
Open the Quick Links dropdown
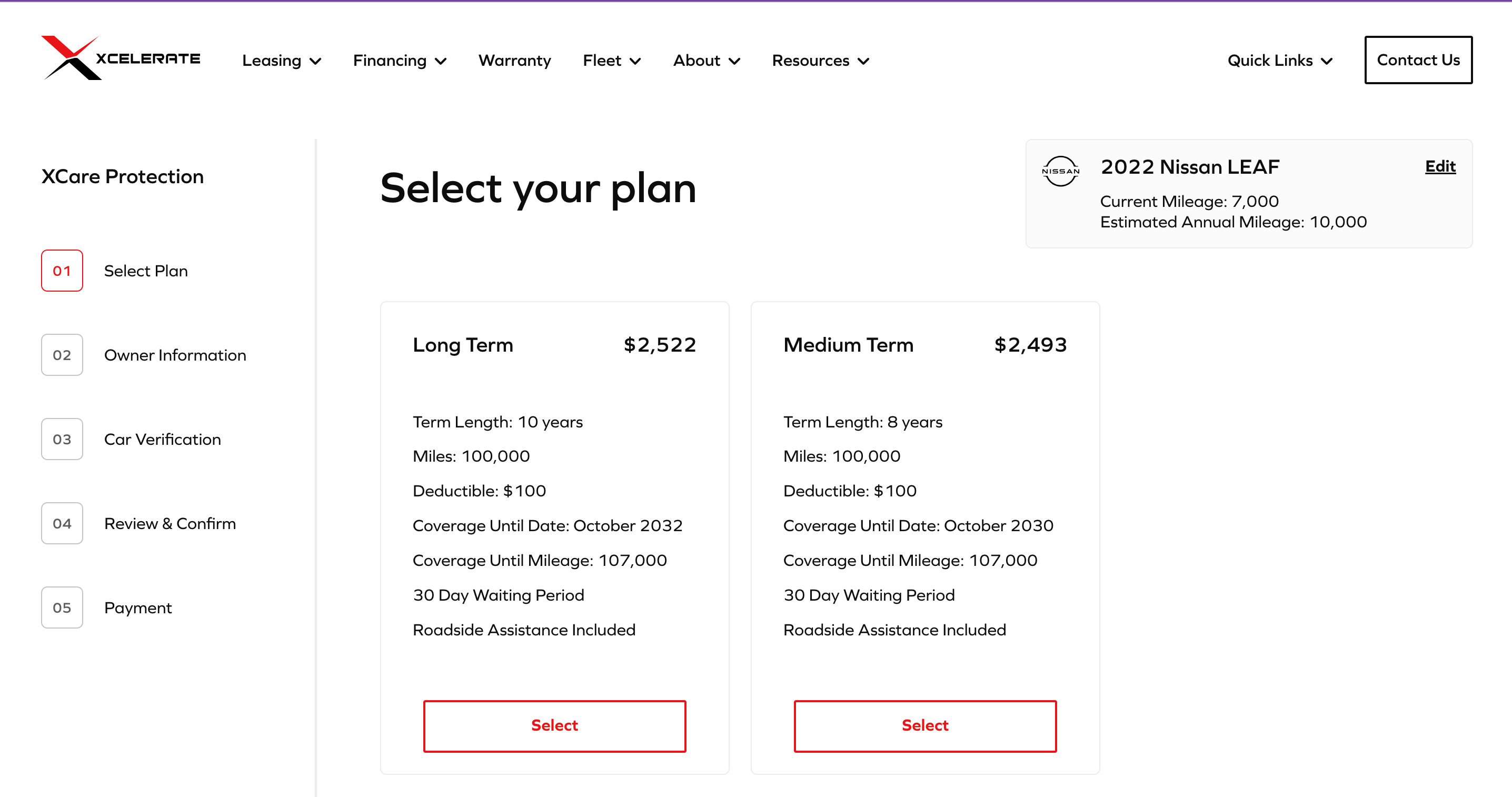point(1279,61)
